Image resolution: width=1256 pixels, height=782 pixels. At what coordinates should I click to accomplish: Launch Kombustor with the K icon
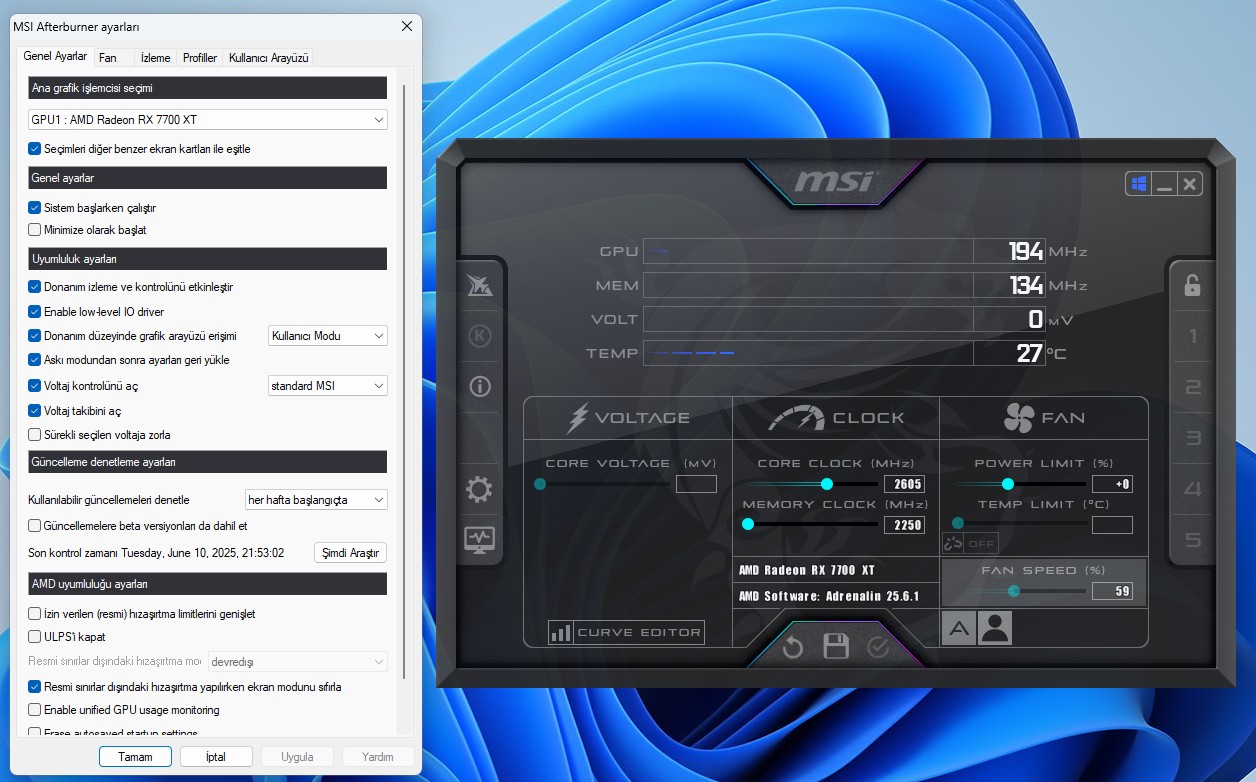(x=480, y=335)
